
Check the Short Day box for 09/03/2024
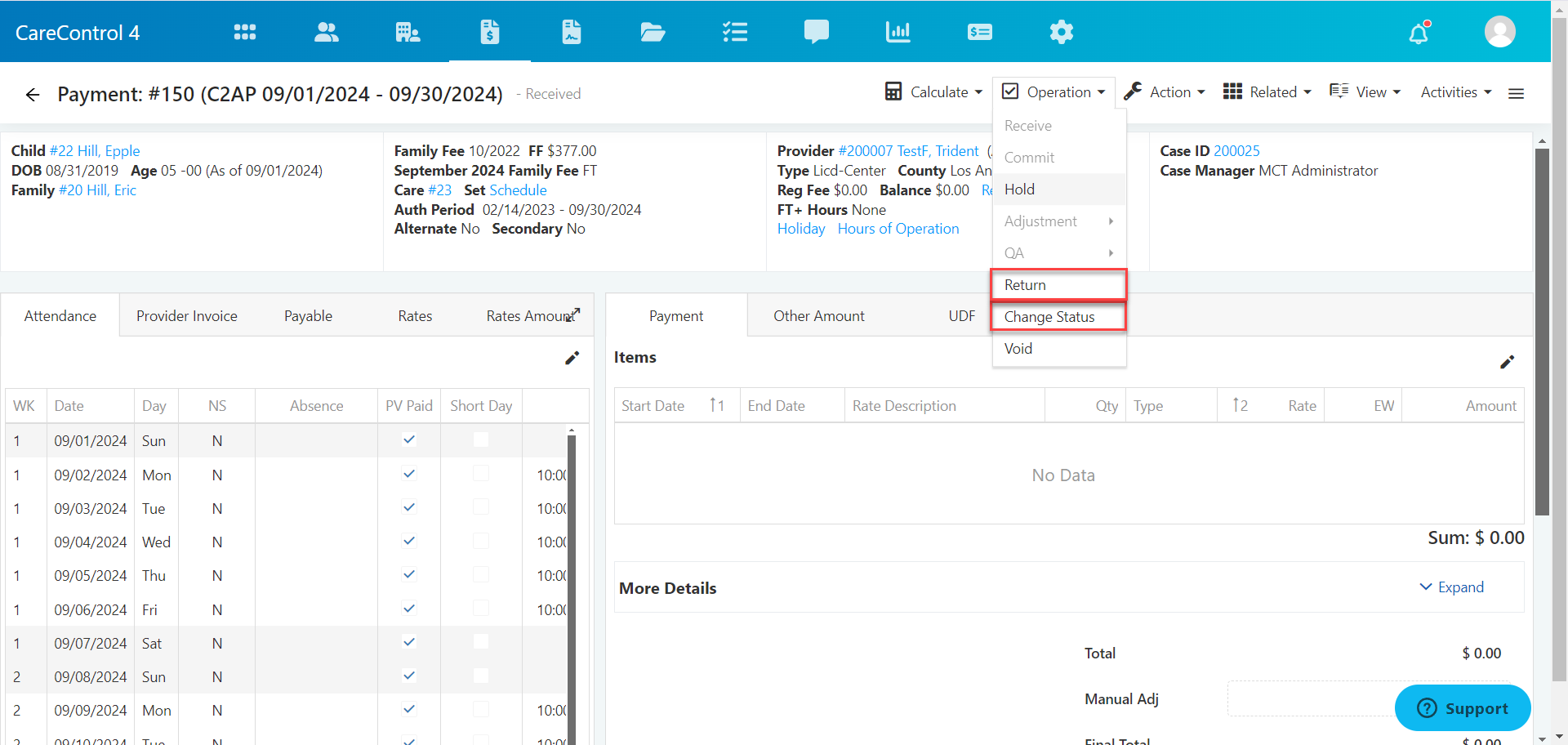click(480, 506)
